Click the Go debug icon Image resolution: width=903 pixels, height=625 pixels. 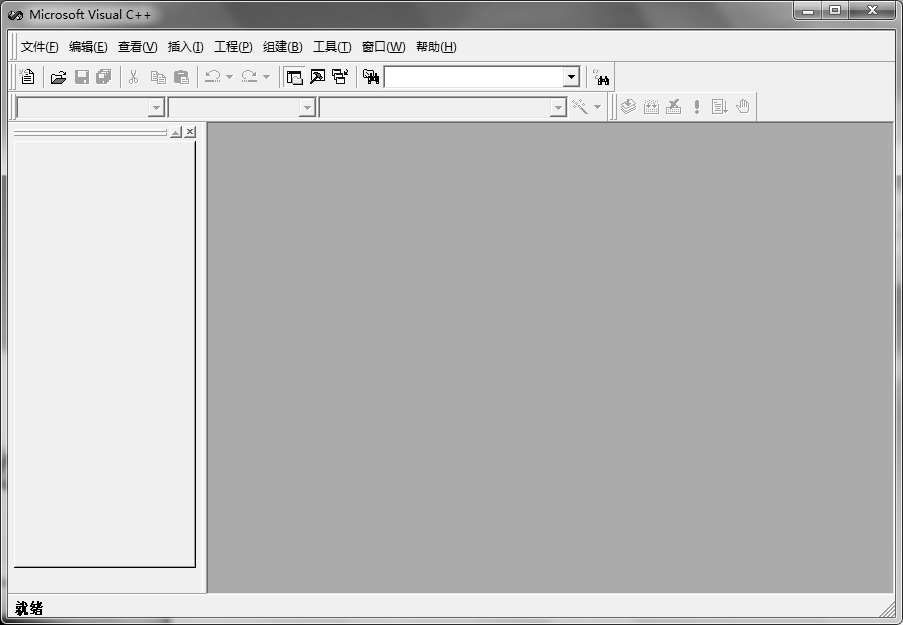click(x=719, y=107)
